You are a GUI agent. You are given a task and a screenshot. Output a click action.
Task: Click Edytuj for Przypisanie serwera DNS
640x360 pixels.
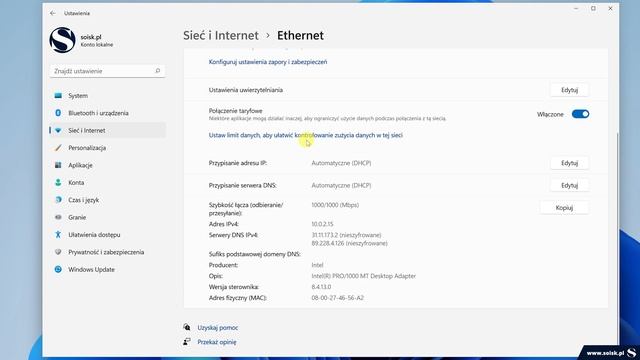[569, 185]
